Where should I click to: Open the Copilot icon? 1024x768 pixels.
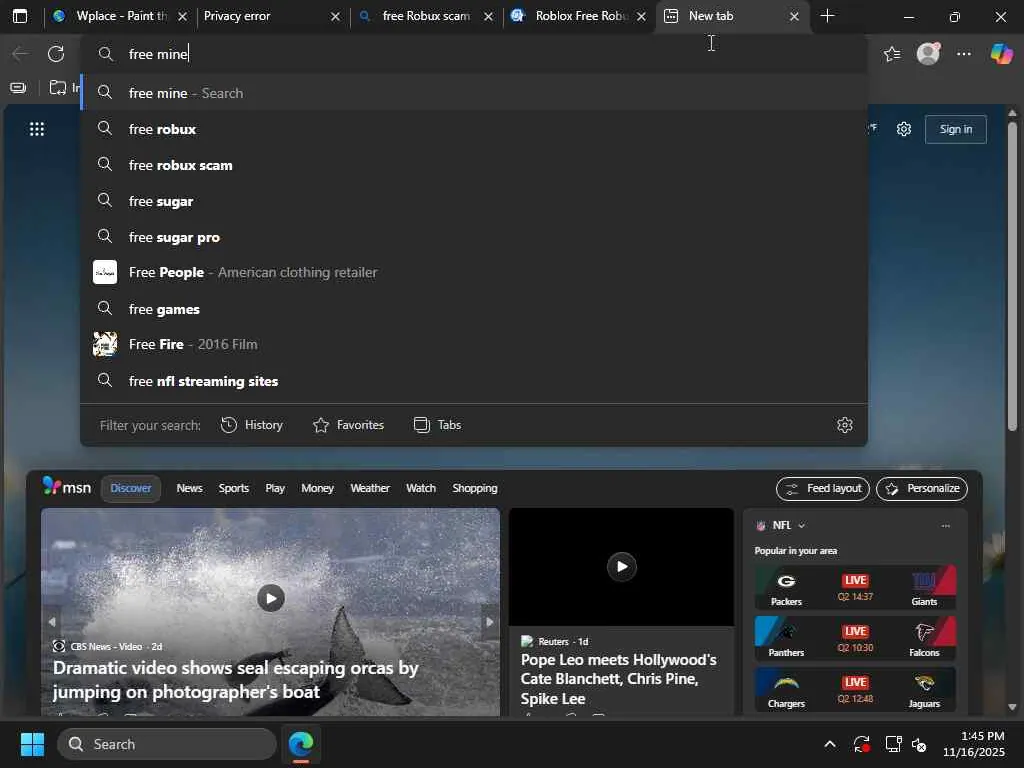[1001, 54]
